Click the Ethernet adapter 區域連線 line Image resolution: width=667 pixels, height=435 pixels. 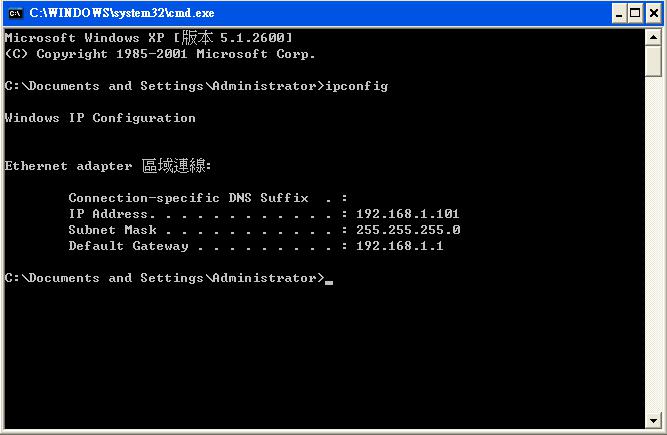click(108, 165)
